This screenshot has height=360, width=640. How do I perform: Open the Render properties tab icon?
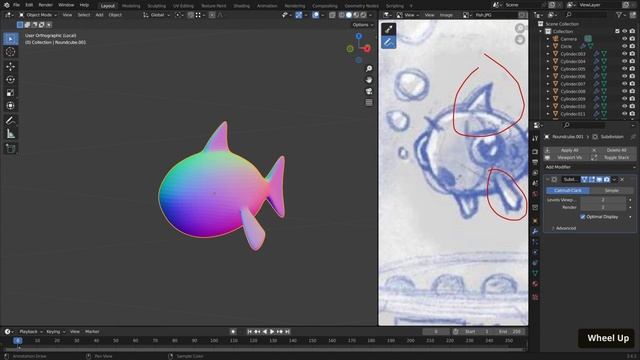[x=535, y=152]
